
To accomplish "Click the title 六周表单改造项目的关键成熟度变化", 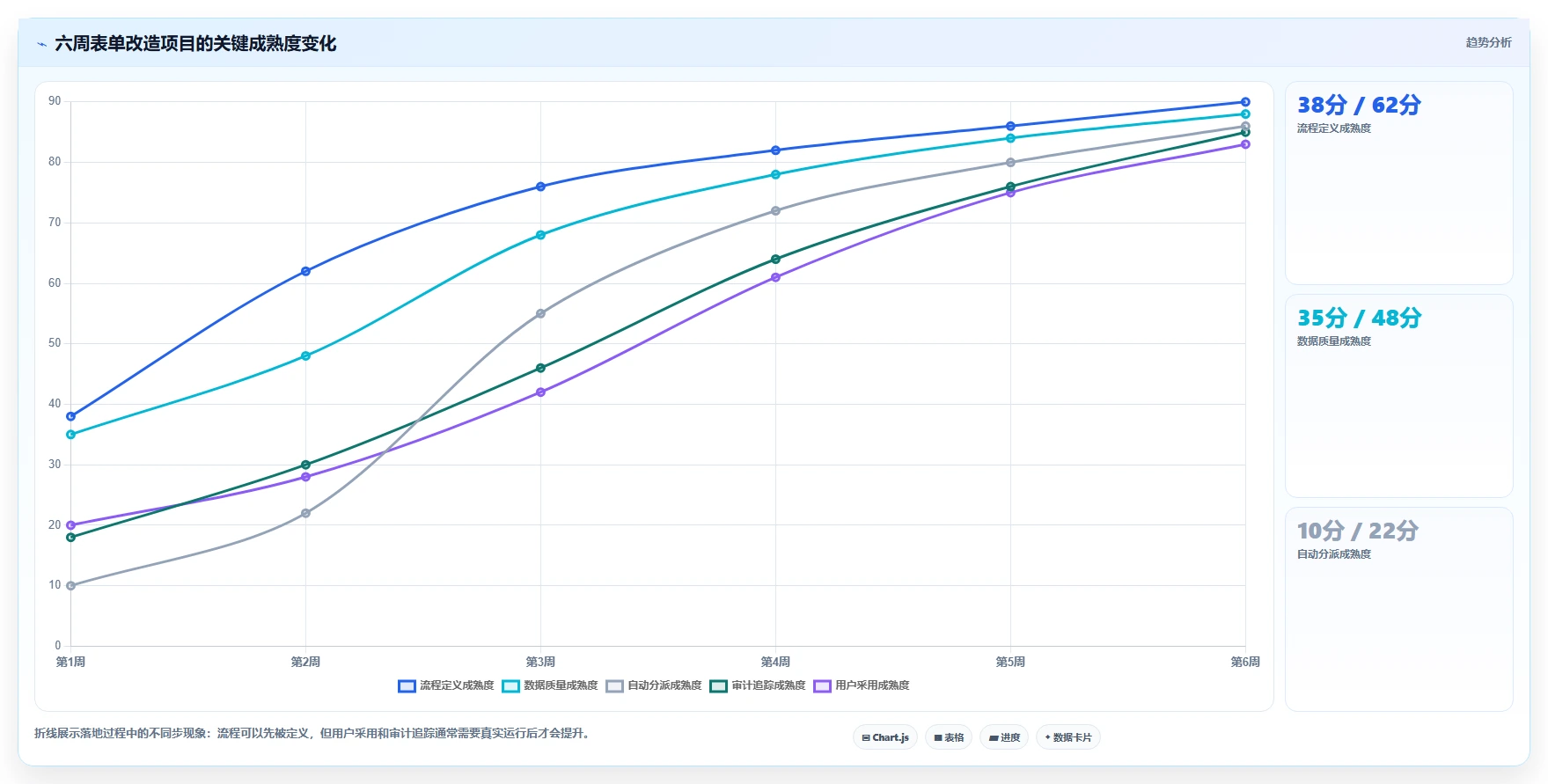I will point(195,44).
